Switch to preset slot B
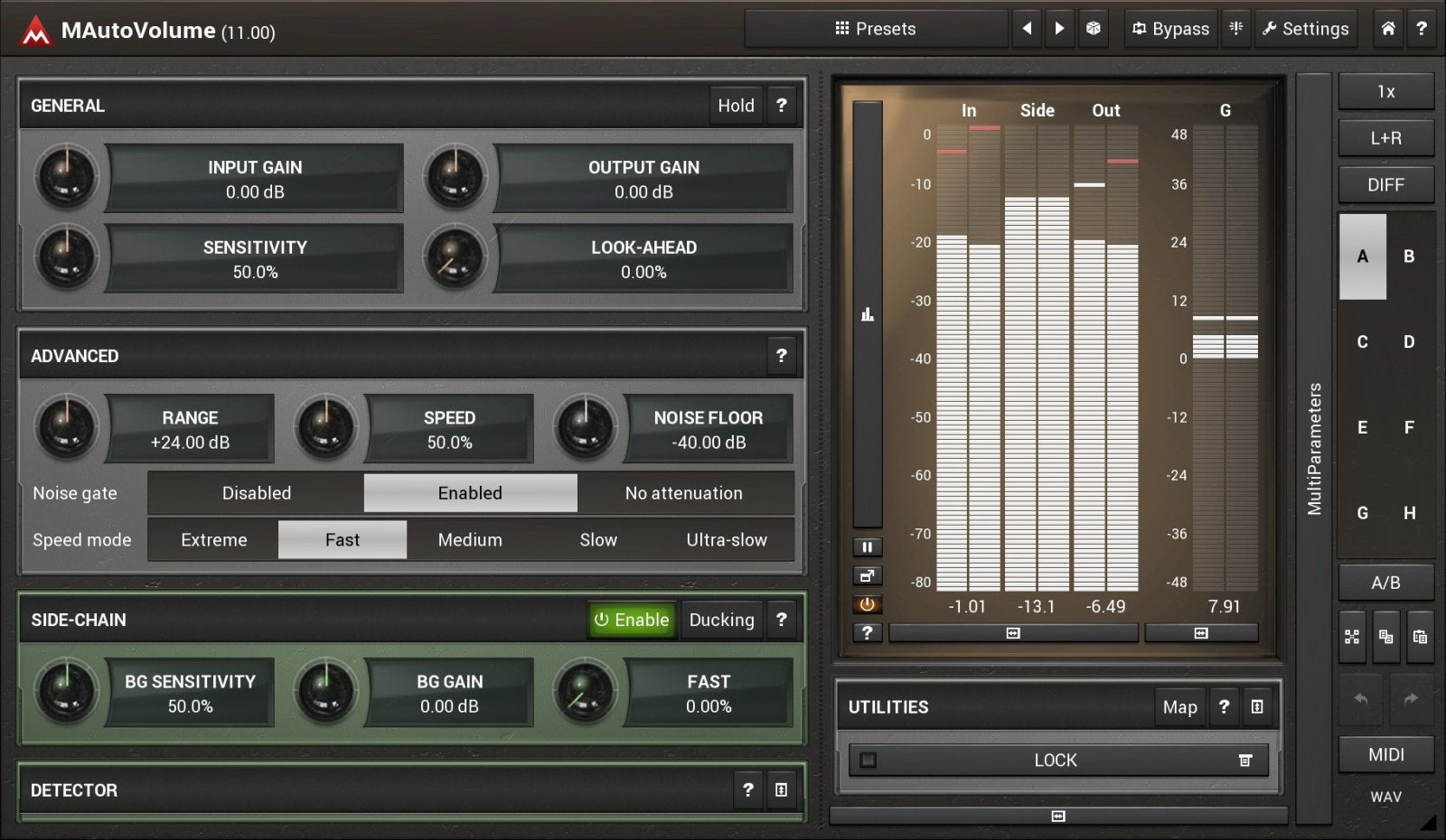The width and height of the screenshot is (1446, 840). [x=1410, y=257]
